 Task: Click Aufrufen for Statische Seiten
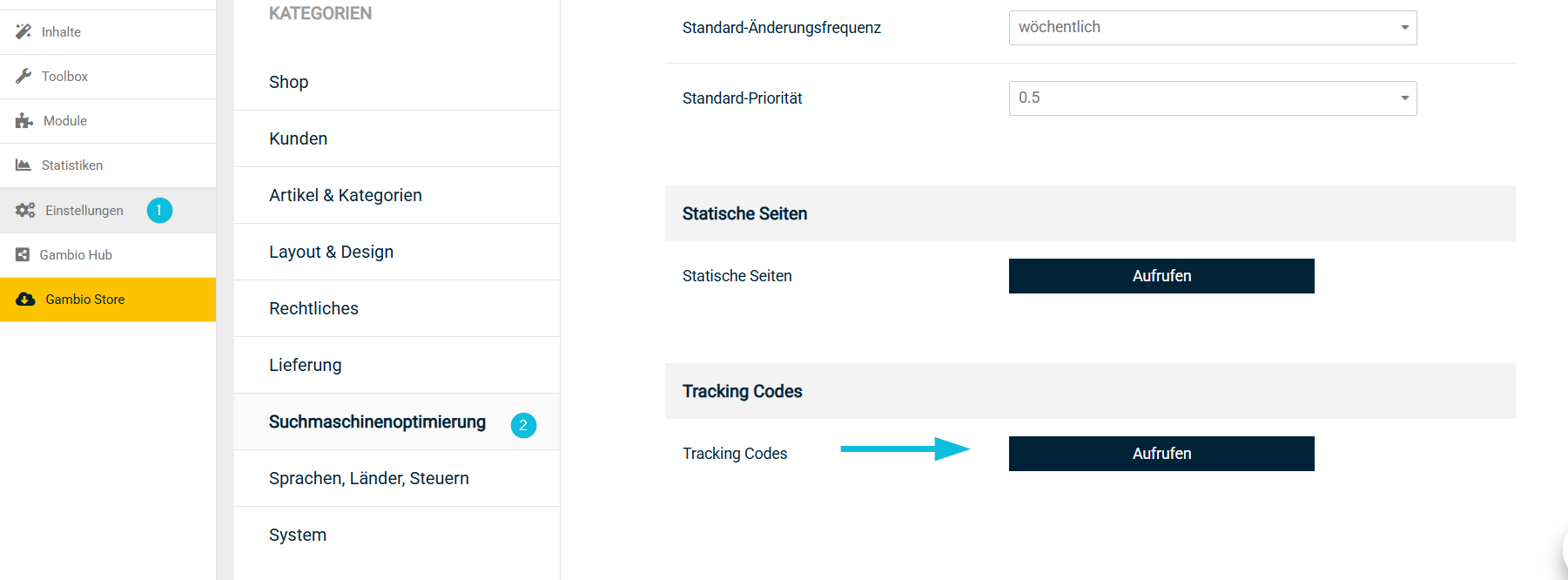click(x=1161, y=275)
